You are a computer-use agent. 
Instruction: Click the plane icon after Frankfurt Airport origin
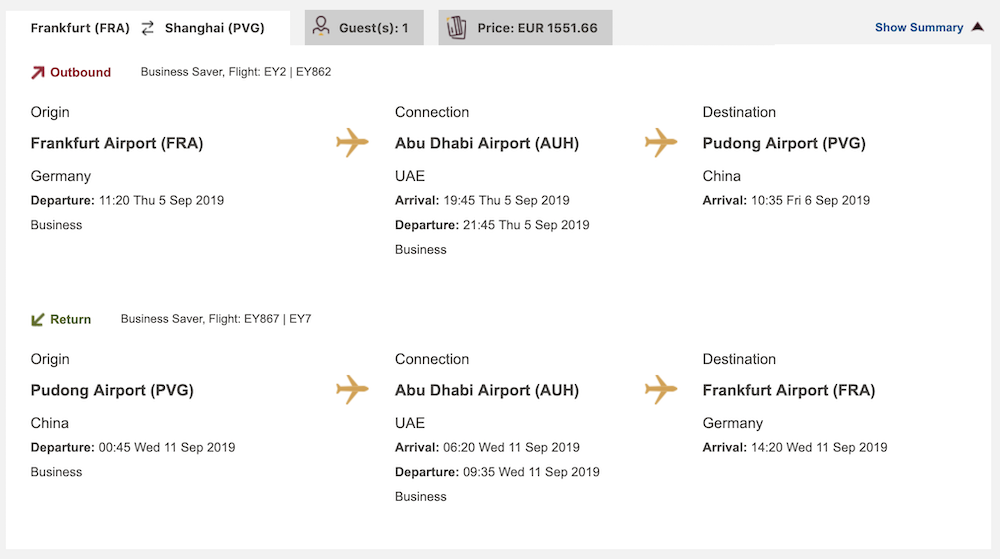coord(352,142)
